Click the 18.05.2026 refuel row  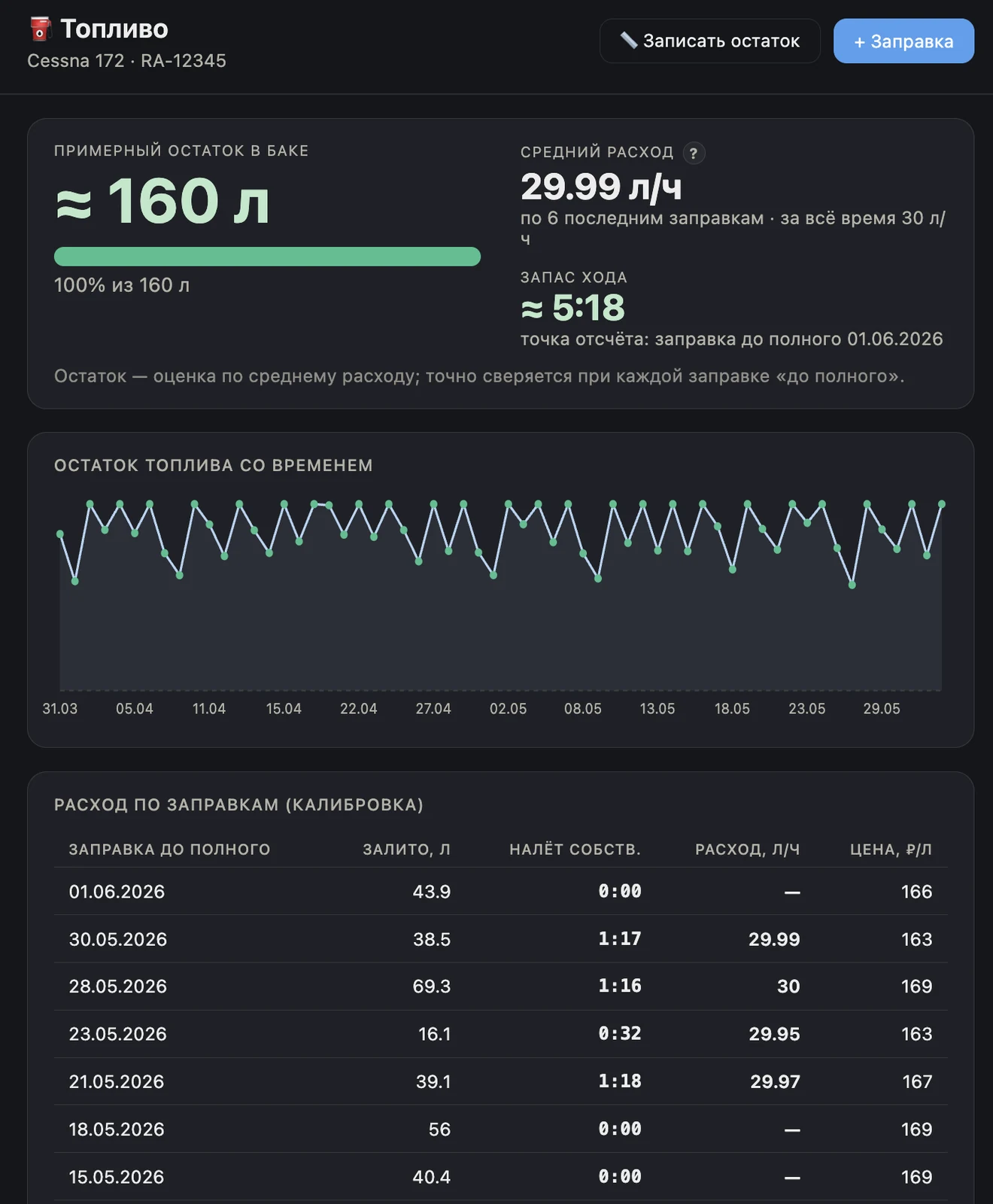[500, 1129]
